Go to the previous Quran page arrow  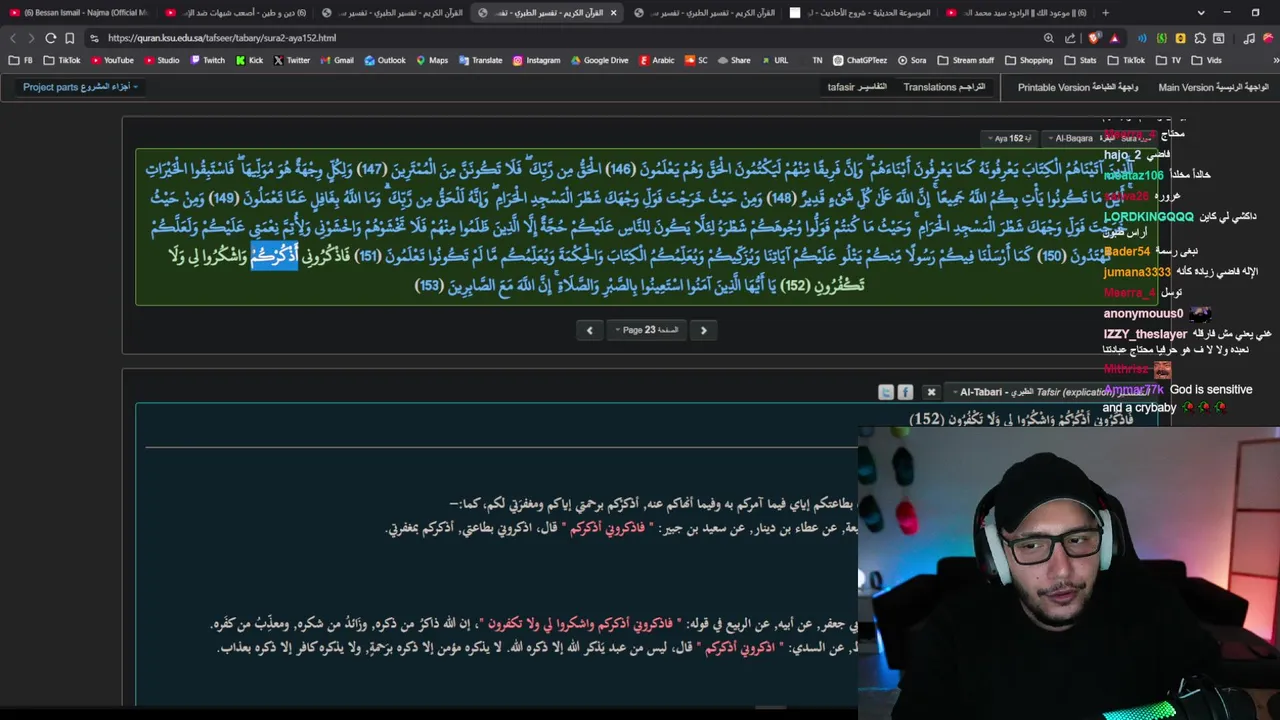point(589,330)
